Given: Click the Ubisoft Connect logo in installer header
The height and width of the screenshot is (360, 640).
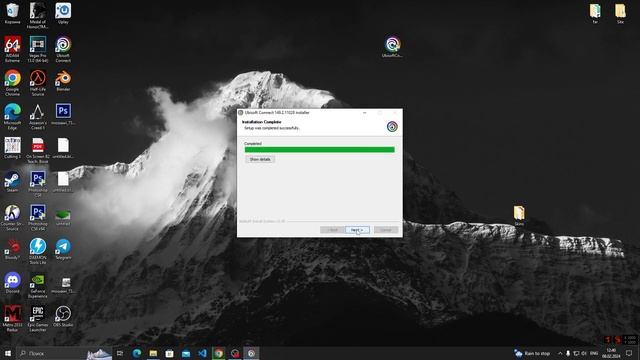Looking at the screenshot, I should pos(392,127).
